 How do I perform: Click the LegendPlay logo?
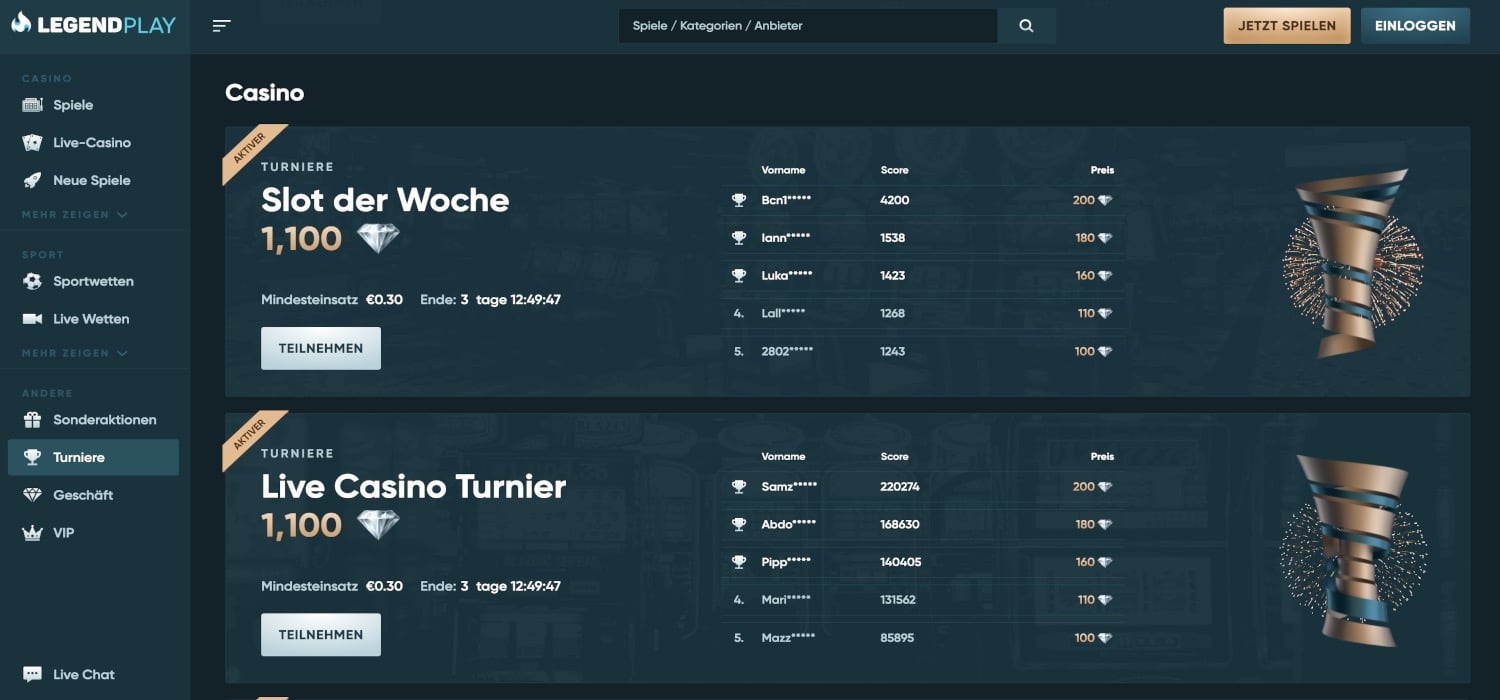(x=94, y=24)
